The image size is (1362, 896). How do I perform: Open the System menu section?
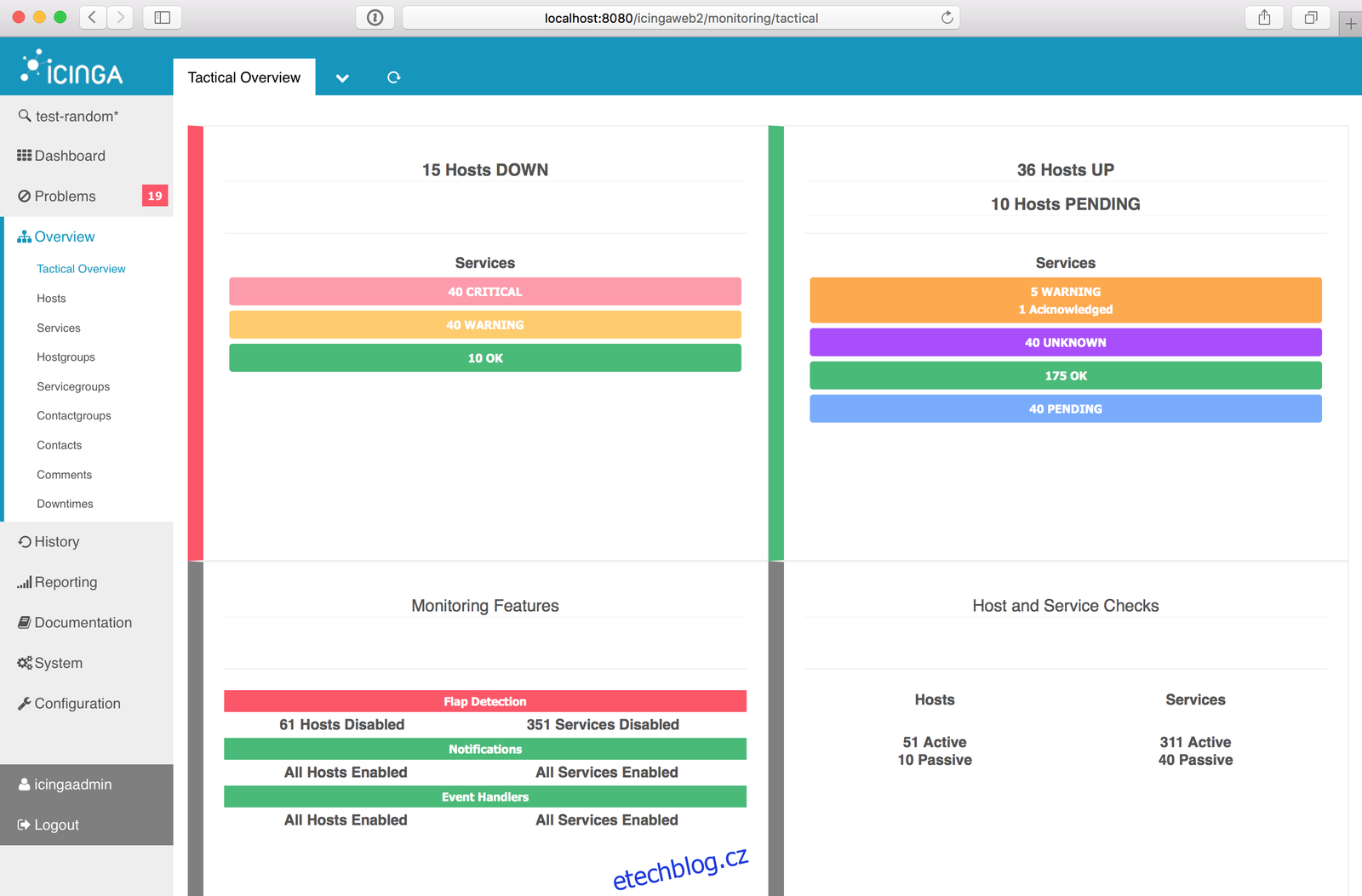click(x=87, y=663)
